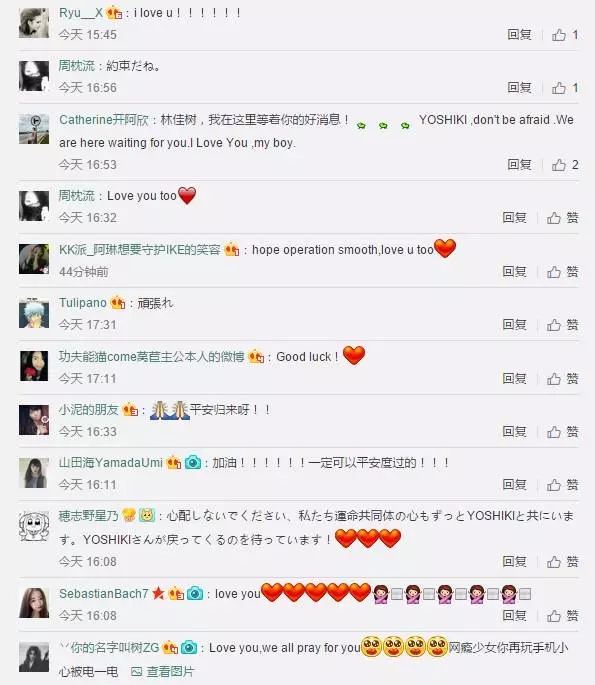Reply to Ryu__X's comment using 回复
Image resolution: width=595 pixels, height=685 pixels.
tap(519, 35)
